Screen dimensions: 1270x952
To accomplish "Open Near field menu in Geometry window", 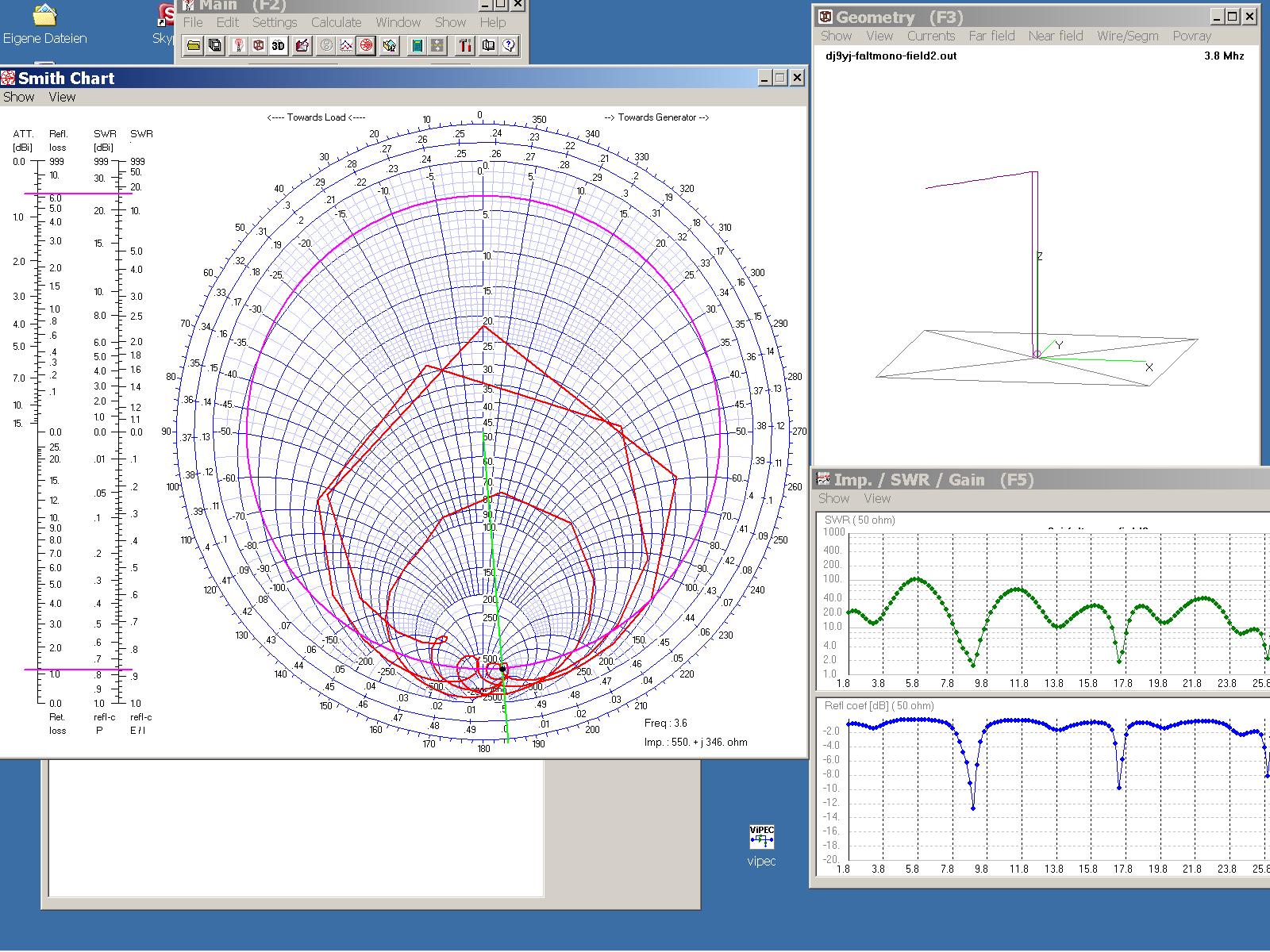I will (1056, 36).
